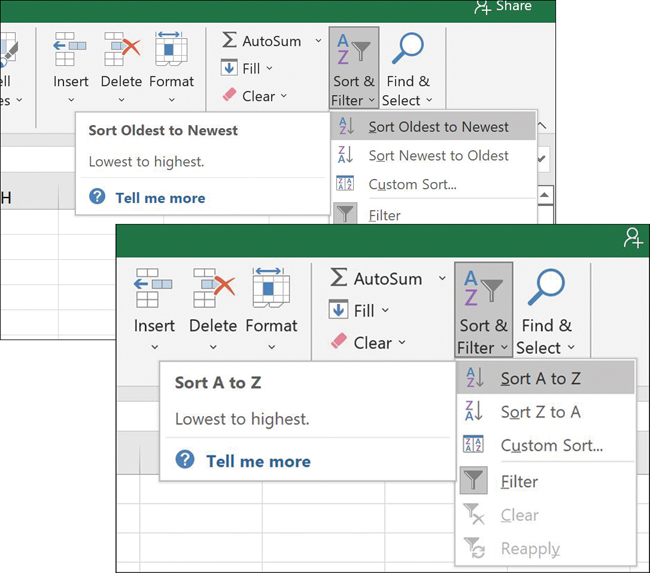This screenshot has width=650, height=573.
Task: Click help icon in Sort Oldest to Newest tooltip
Action: 97,197
